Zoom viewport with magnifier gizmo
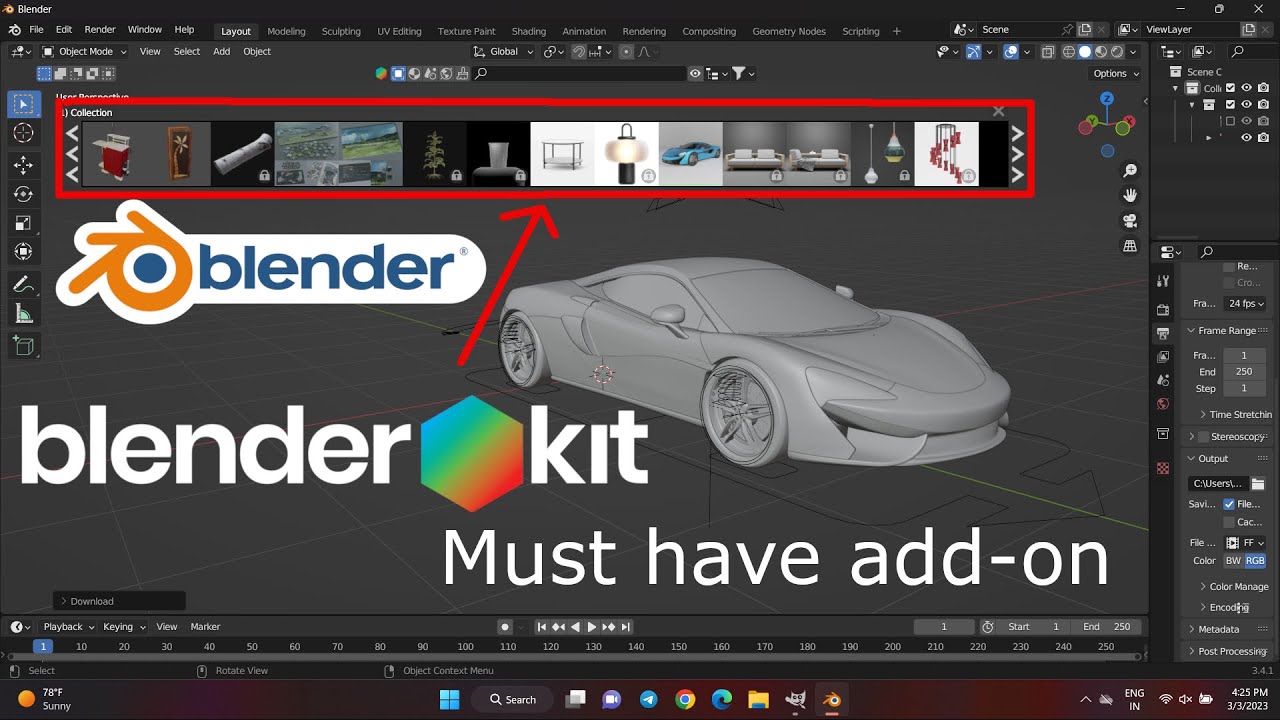This screenshot has height=720, width=1280. tap(1130, 171)
